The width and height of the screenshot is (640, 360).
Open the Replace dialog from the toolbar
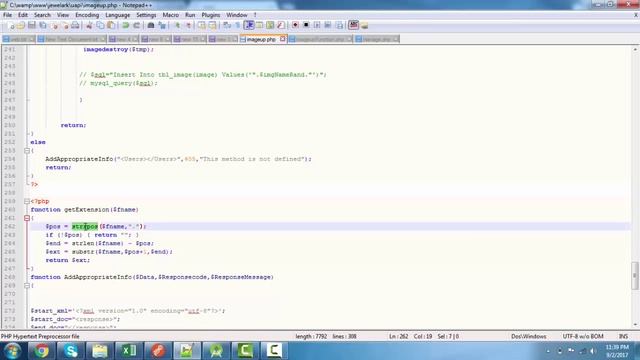coord(162,25)
